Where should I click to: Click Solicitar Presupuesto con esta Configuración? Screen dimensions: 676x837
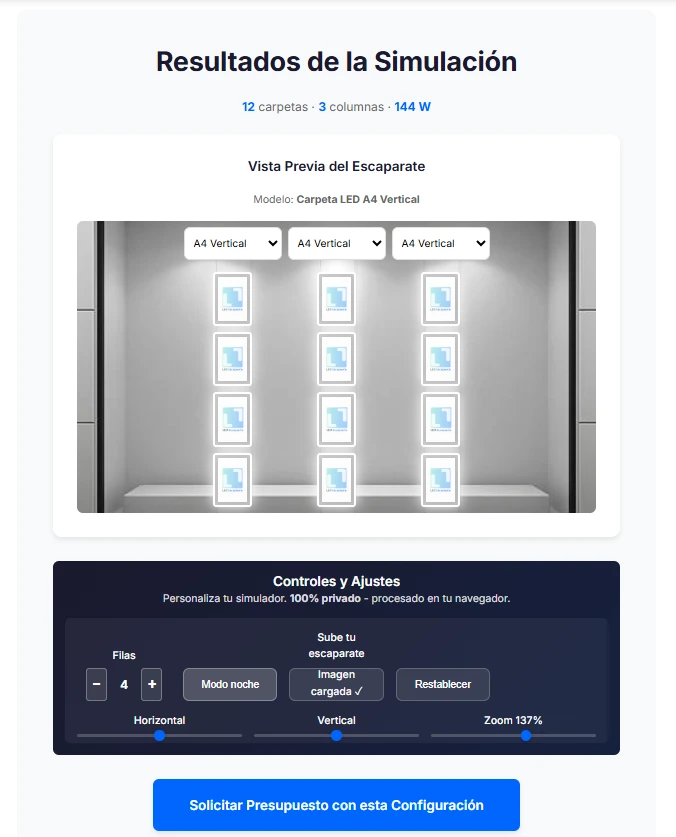[336, 805]
